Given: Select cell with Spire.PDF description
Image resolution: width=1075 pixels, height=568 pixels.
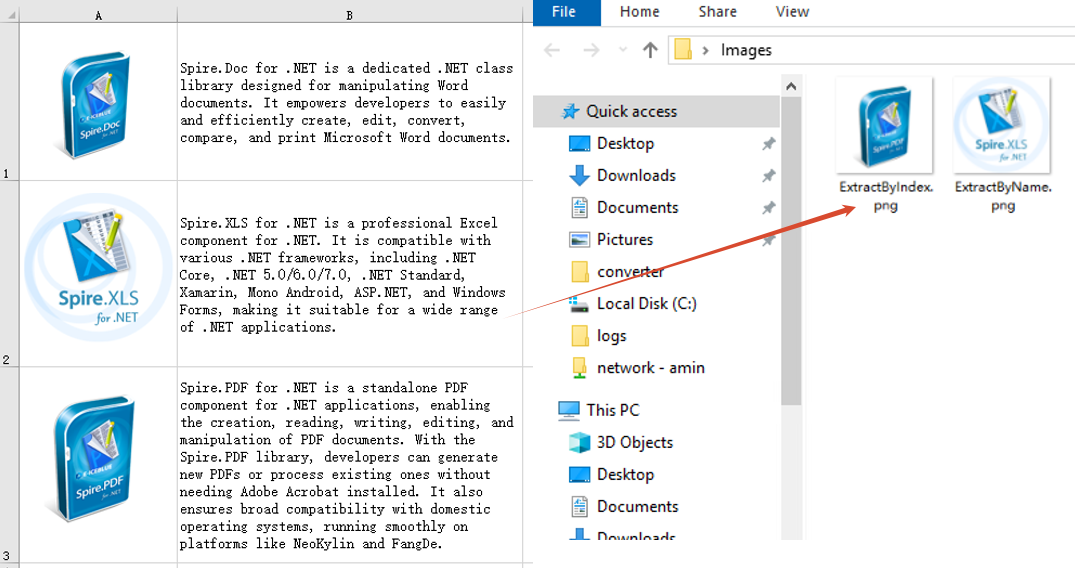Looking at the screenshot, I should (350, 465).
